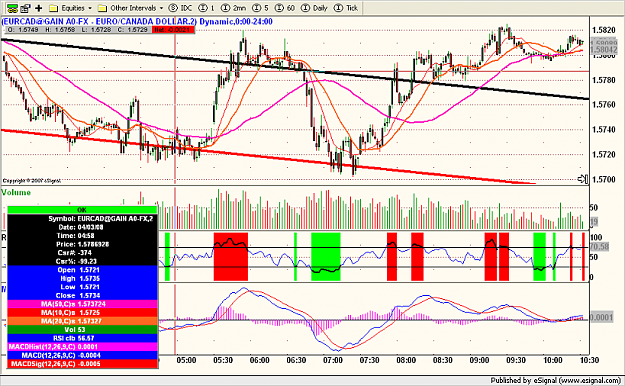This screenshot has width=625, height=386.
Task: Click the 1.5780 price axis label
Action: coord(604,80)
